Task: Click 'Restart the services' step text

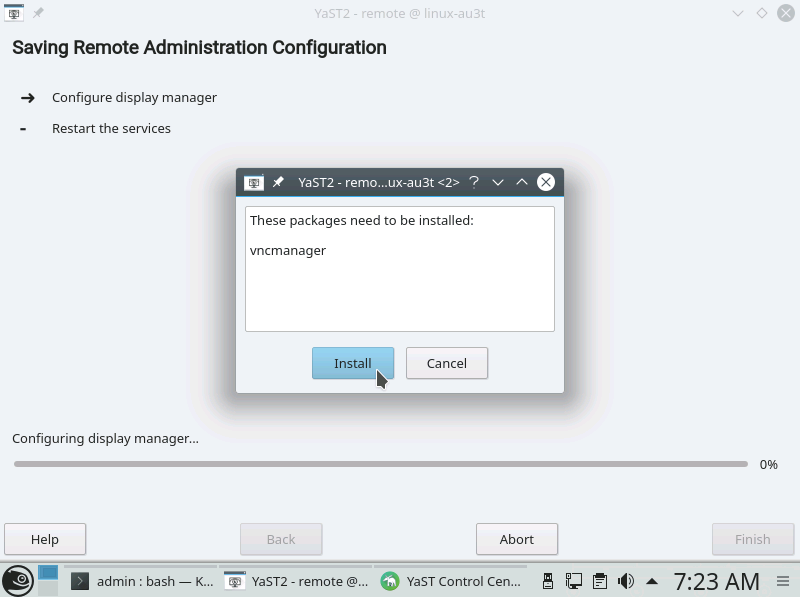Action: tap(111, 129)
